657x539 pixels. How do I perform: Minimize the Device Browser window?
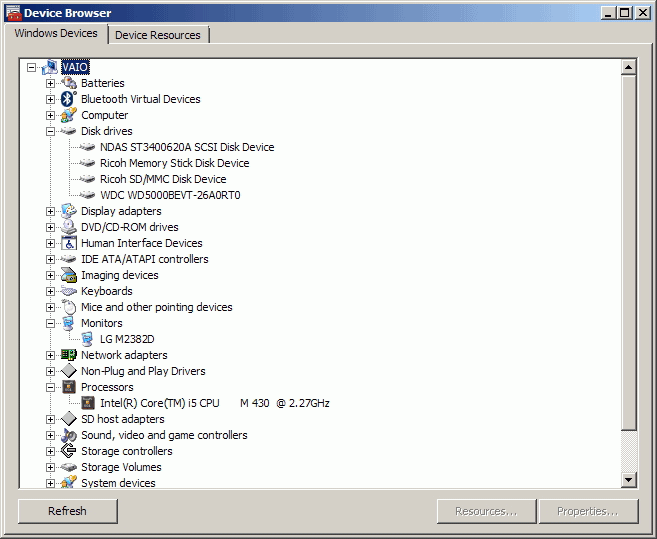pyautogui.click(x=609, y=13)
